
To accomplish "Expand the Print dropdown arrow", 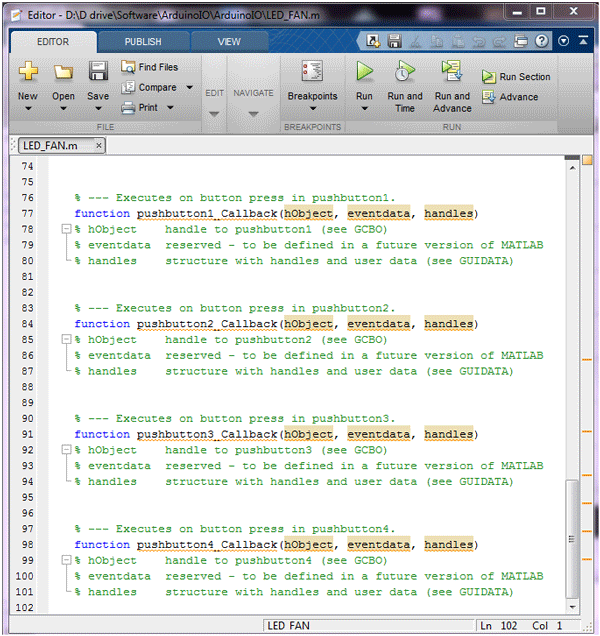I will [170, 107].
